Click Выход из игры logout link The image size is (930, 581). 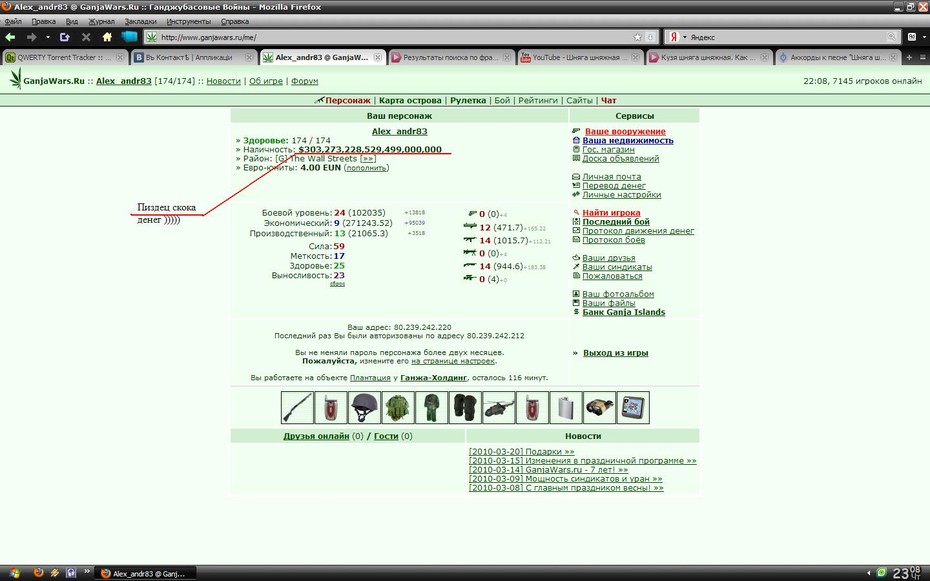click(x=616, y=353)
